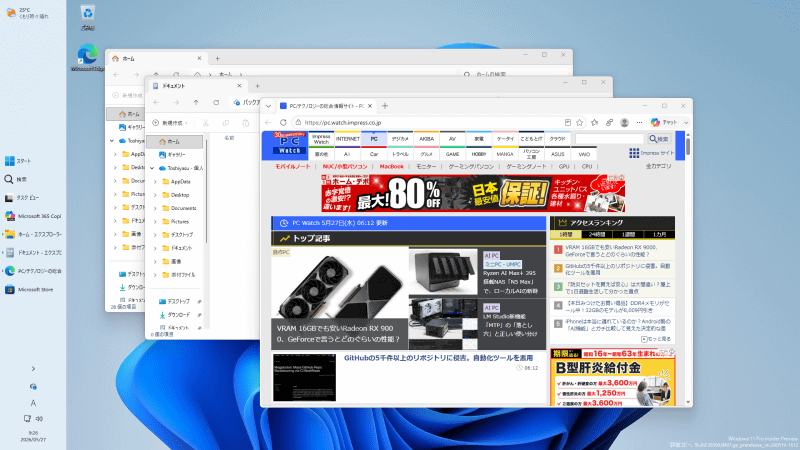Expand the Documents folder in ドキュメント window
Viewport: 800px width, 450px height.
click(155, 208)
